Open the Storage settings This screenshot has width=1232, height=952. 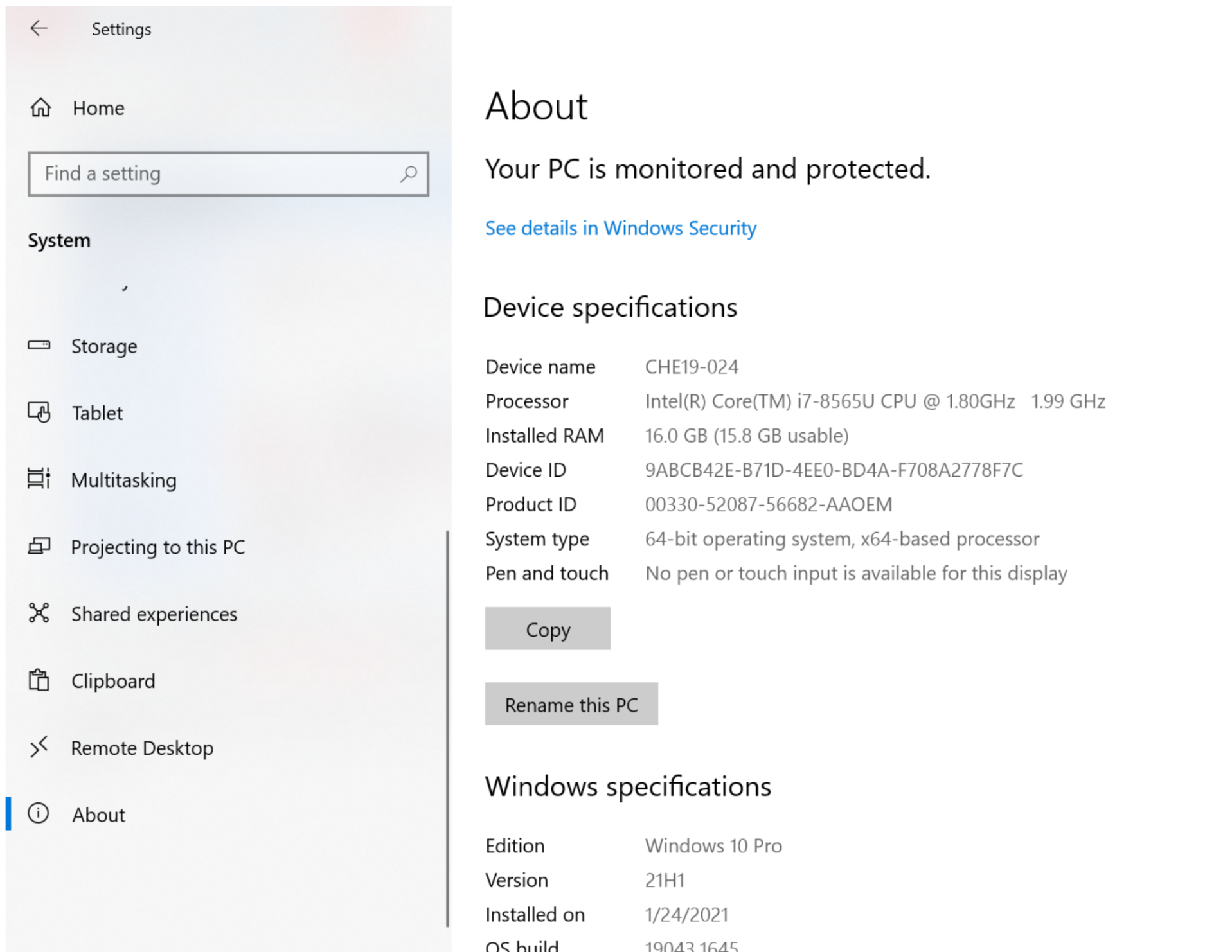click(x=228, y=346)
